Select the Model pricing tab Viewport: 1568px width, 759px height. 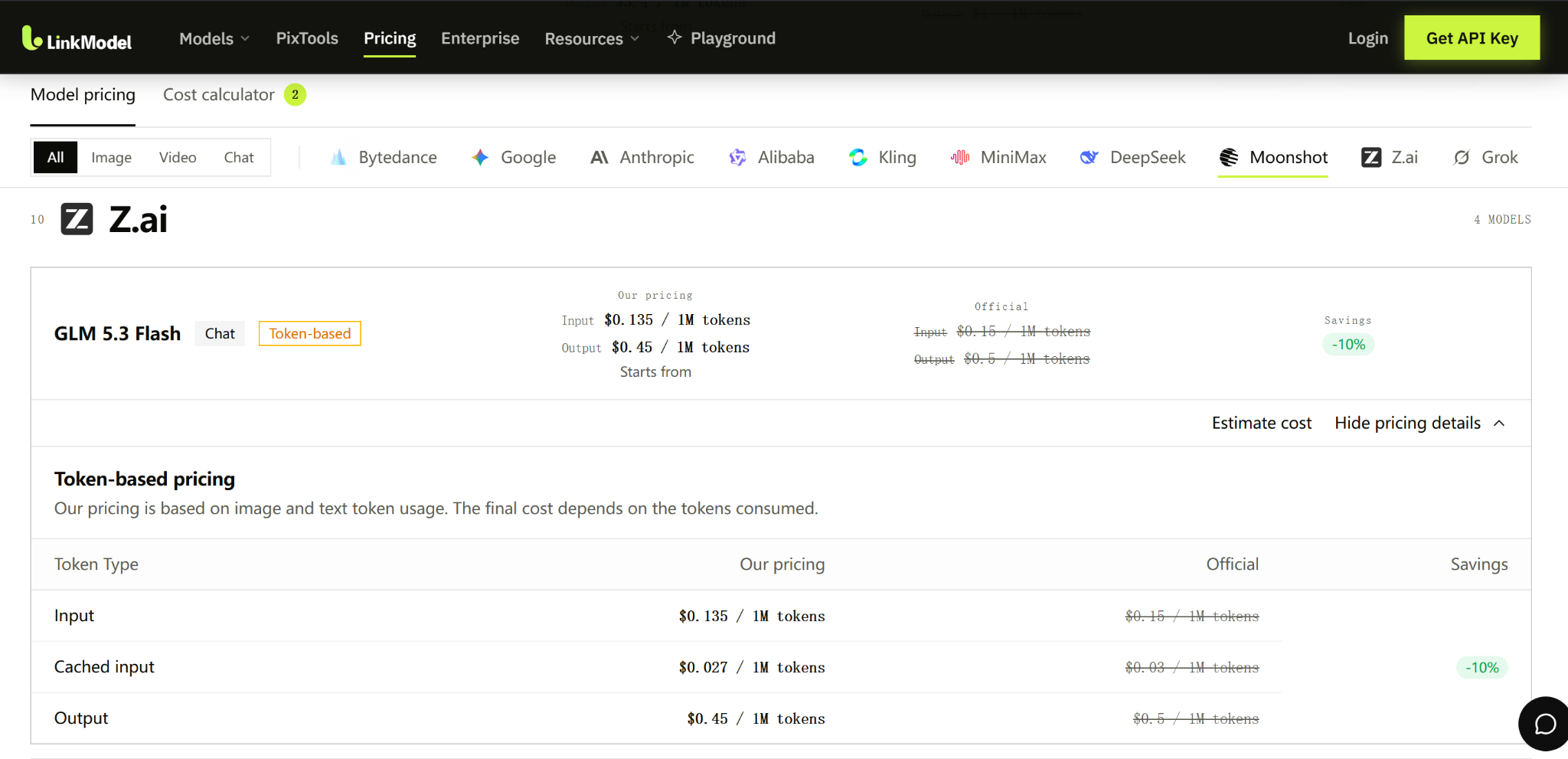click(83, 95)
